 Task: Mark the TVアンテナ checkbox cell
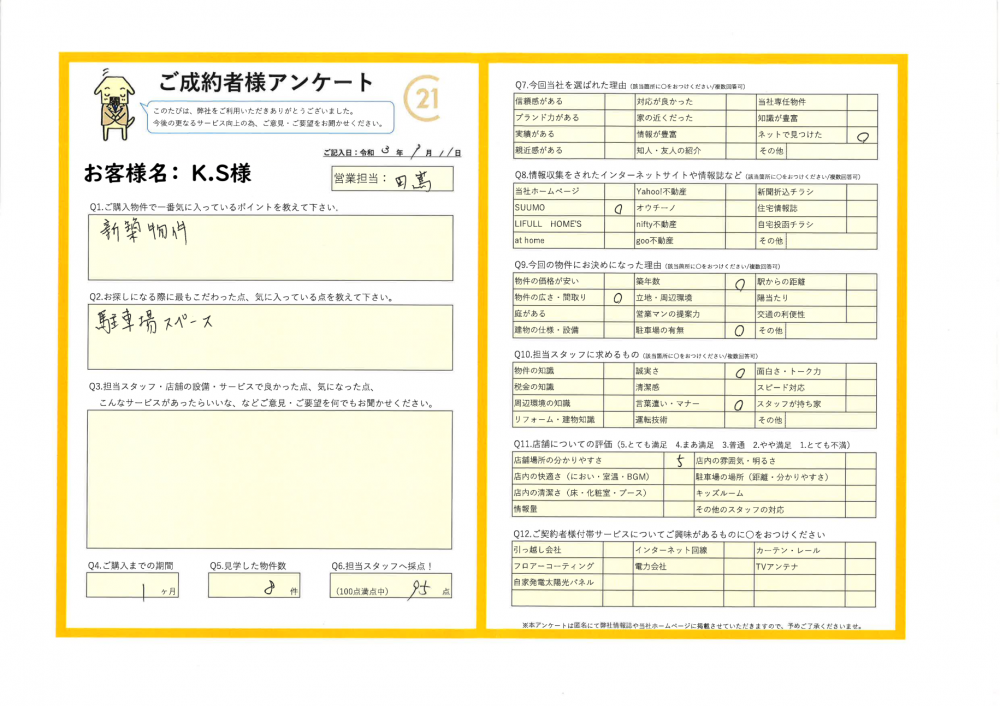pyautogui.click(x=861, y=566)
